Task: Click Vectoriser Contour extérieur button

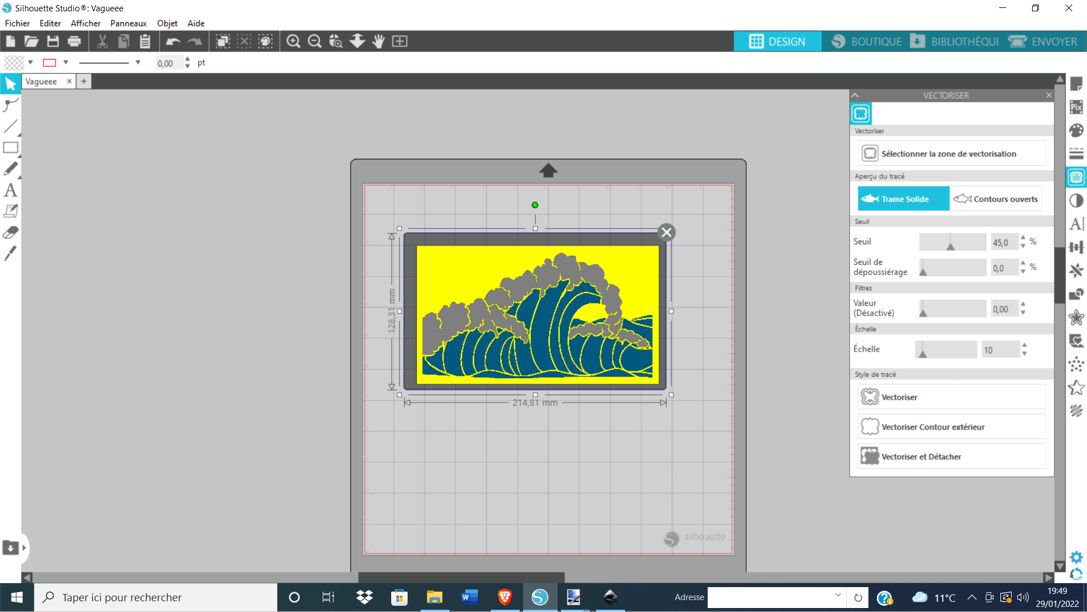Action: coord(951,427)
